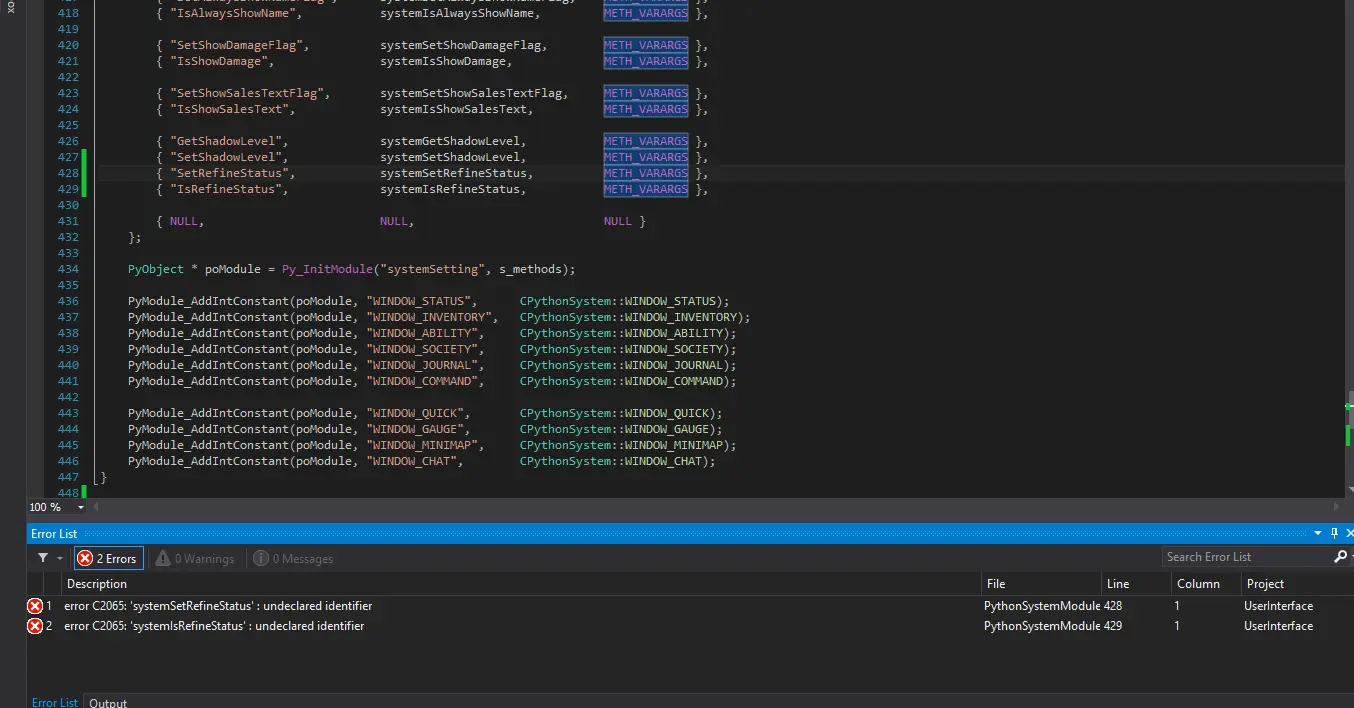Click the Line value 429 in error list
Screen dimensions: 1354x708
click(1113, 626)
